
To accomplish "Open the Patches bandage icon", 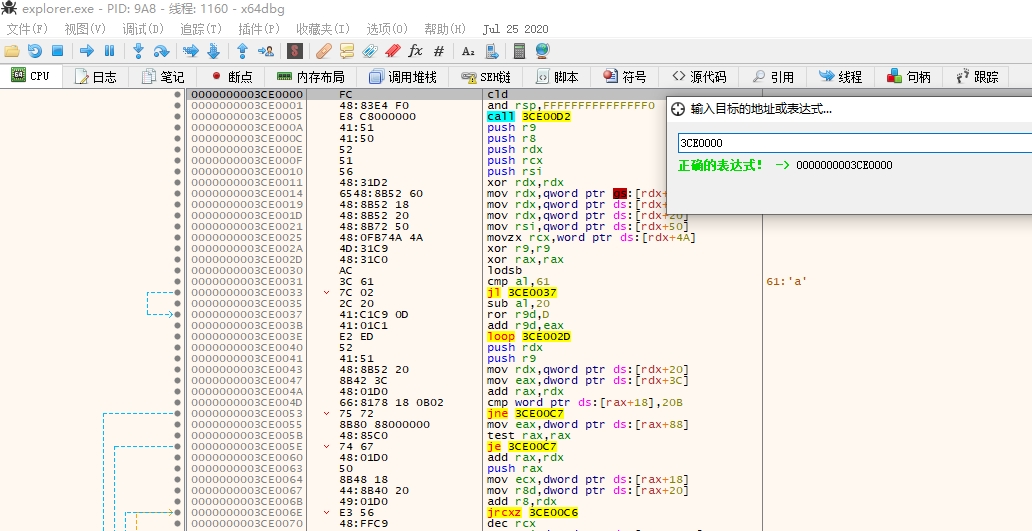I will click(323, 50).
